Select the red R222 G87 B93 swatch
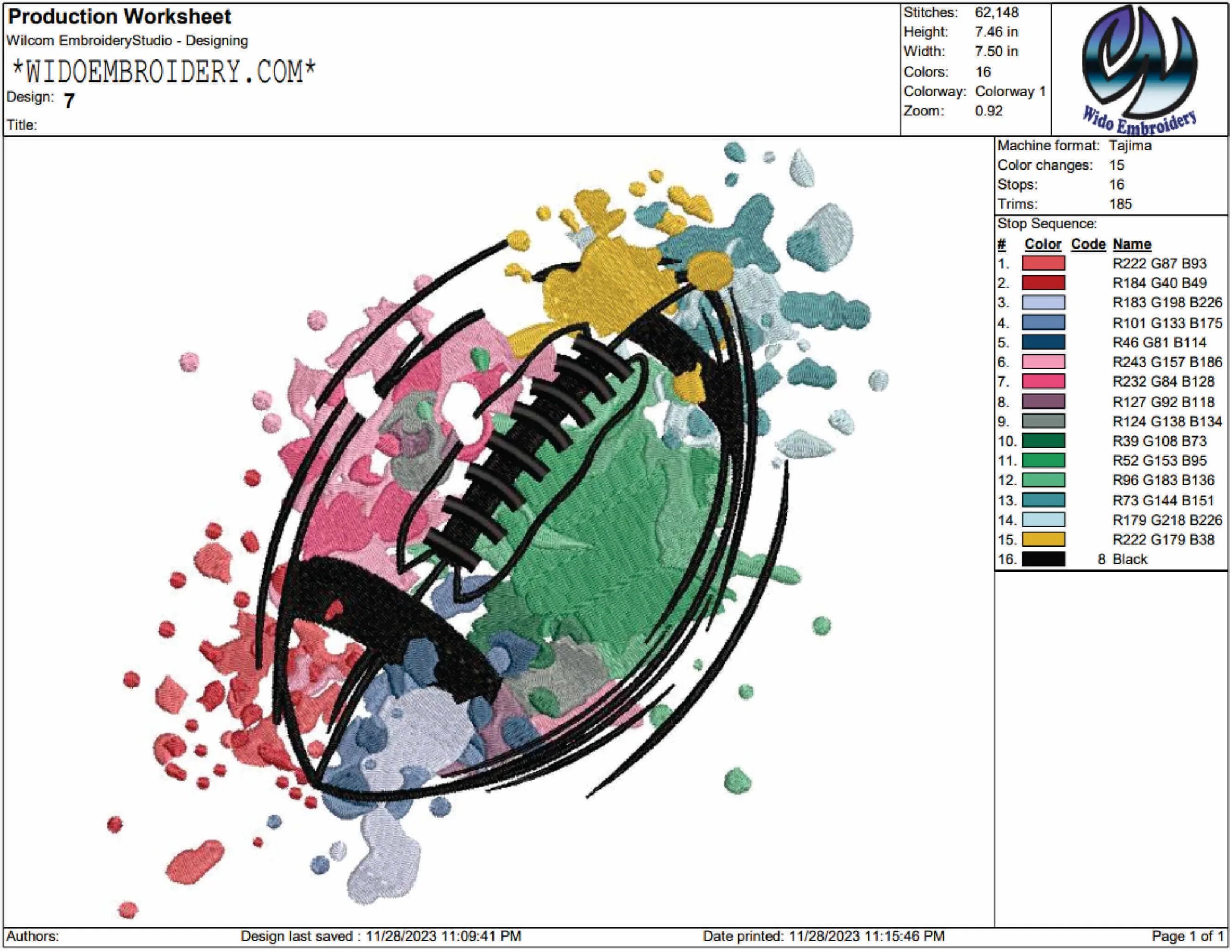 point(1043,264)
